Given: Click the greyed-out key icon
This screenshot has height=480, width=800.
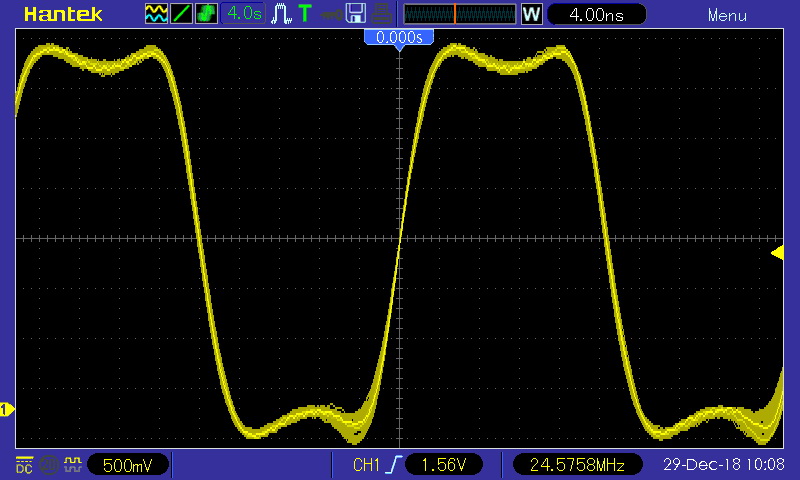Looking at the screenshot, I should (x=332, y=15).
